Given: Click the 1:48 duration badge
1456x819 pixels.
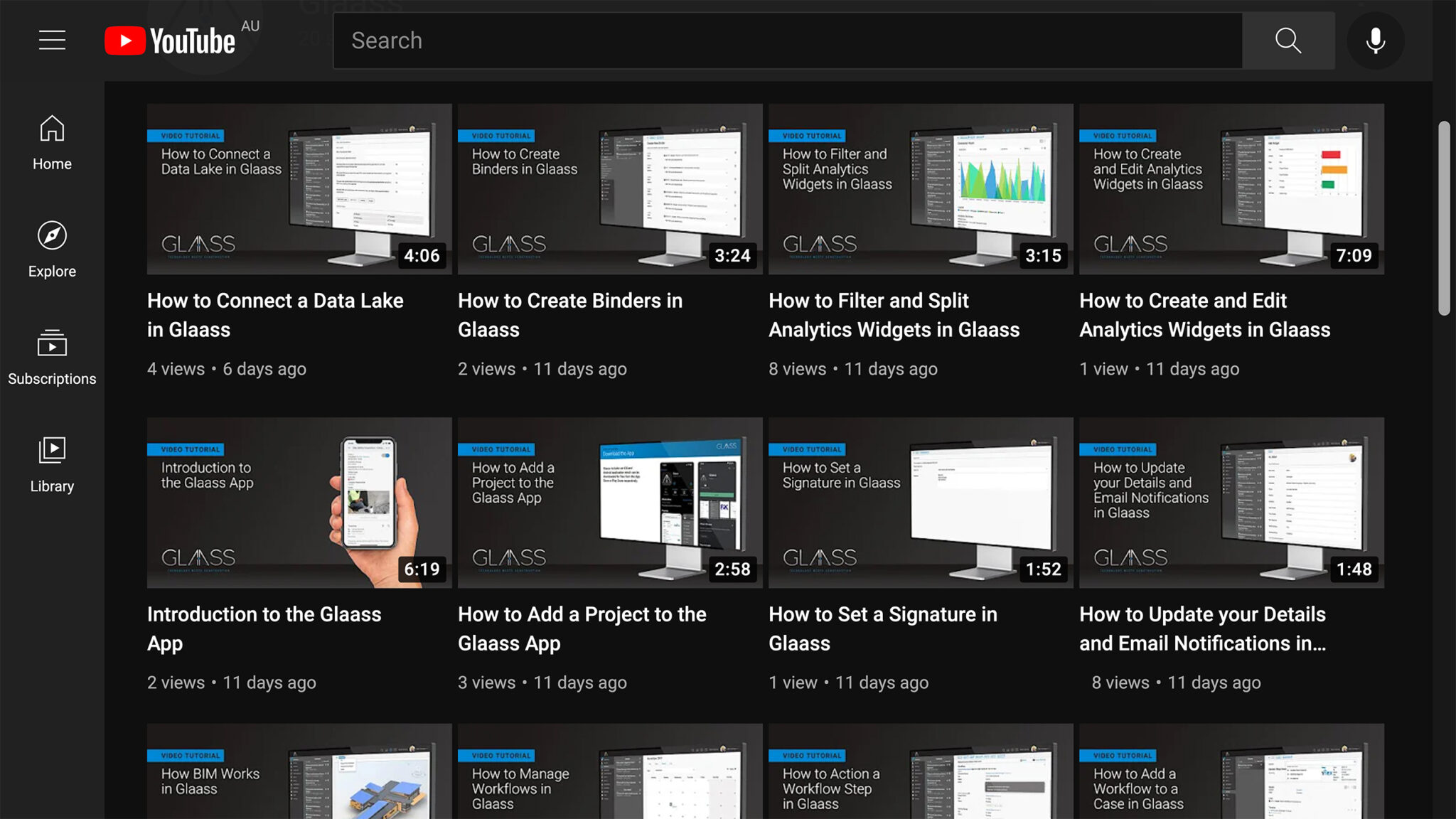Looking at the screenshot, I should 1354,569.
